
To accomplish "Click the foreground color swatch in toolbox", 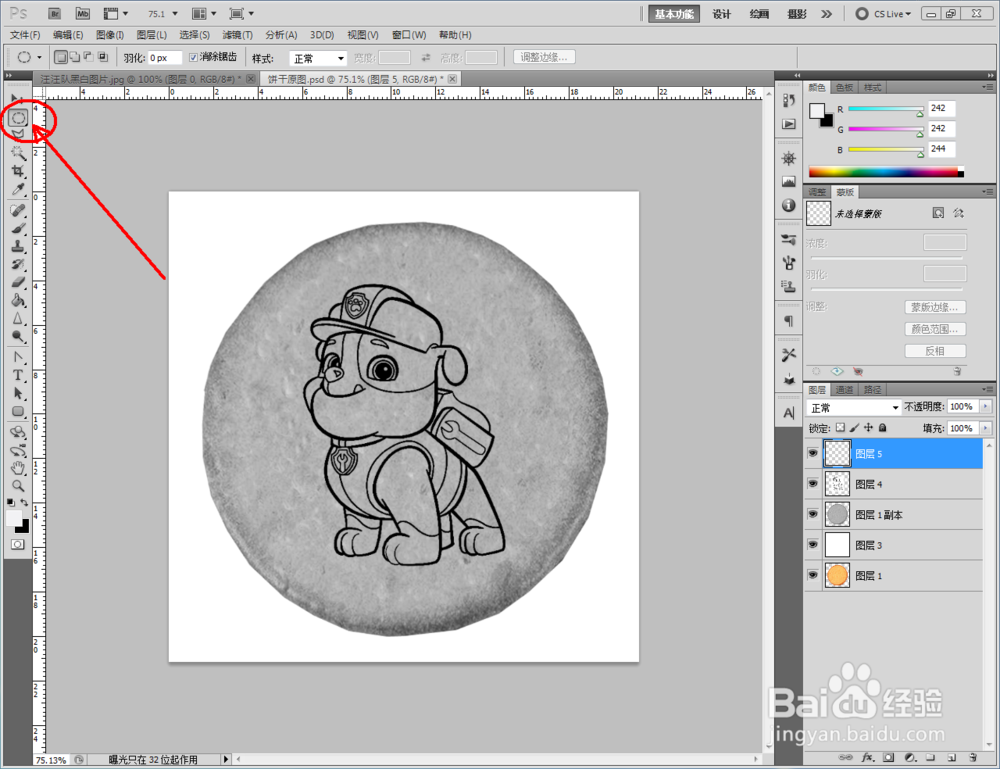I will [x=13, y=518].
